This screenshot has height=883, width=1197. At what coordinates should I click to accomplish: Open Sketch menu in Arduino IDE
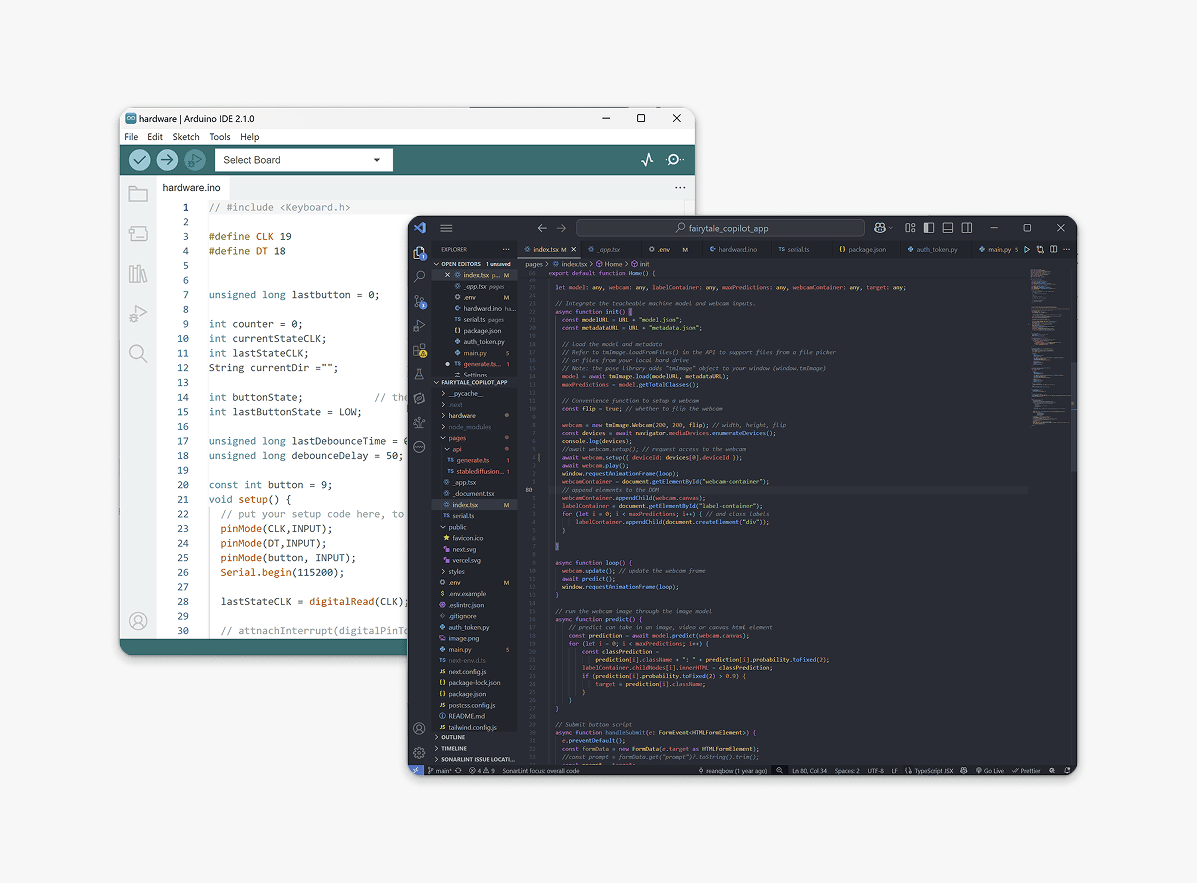pos(186,137)
